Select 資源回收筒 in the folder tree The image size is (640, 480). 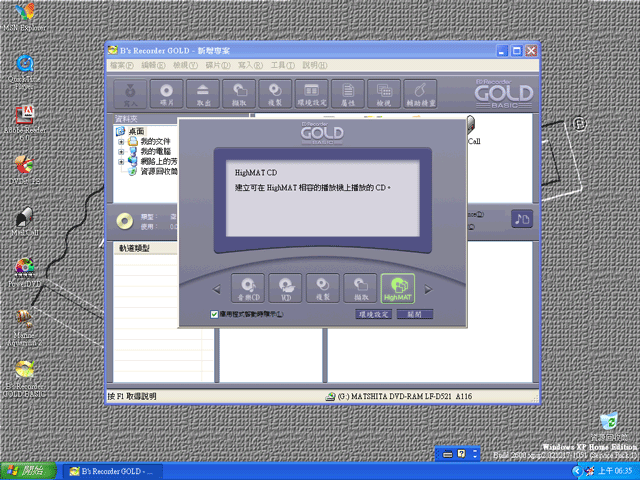159,171
